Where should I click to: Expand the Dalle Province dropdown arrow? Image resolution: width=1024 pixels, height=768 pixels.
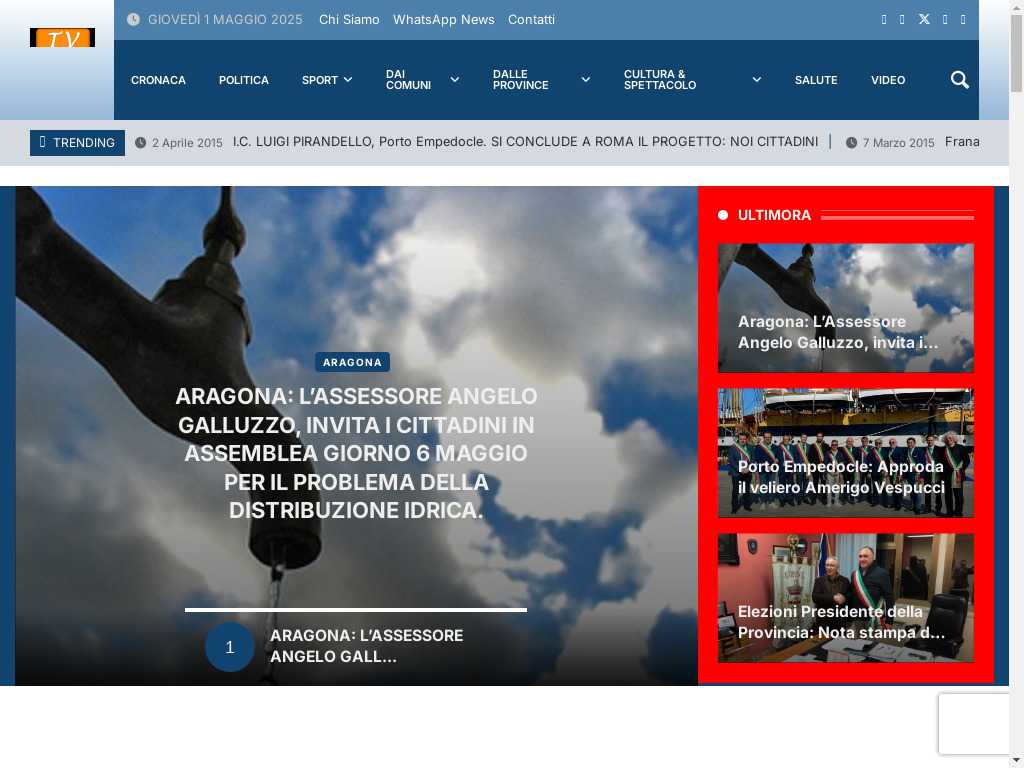pos(586,80)
